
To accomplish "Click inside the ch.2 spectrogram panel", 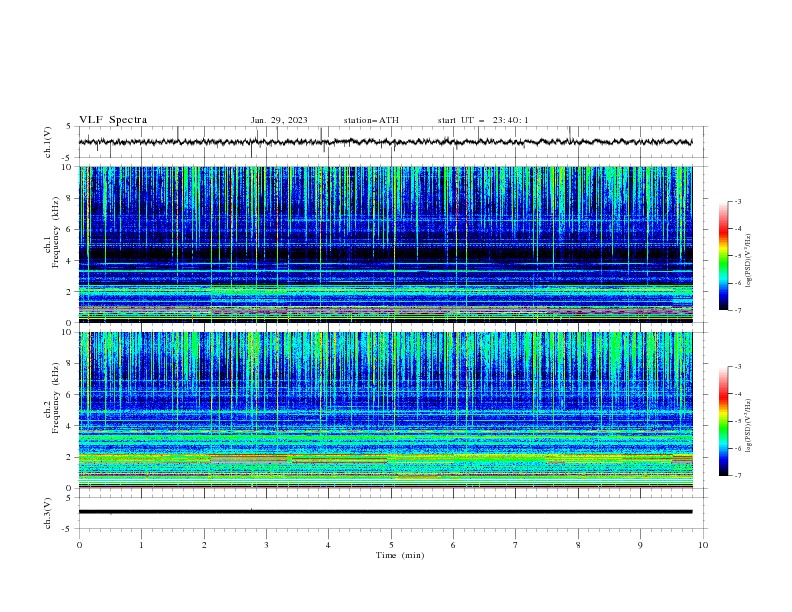I will pos(385,410).
